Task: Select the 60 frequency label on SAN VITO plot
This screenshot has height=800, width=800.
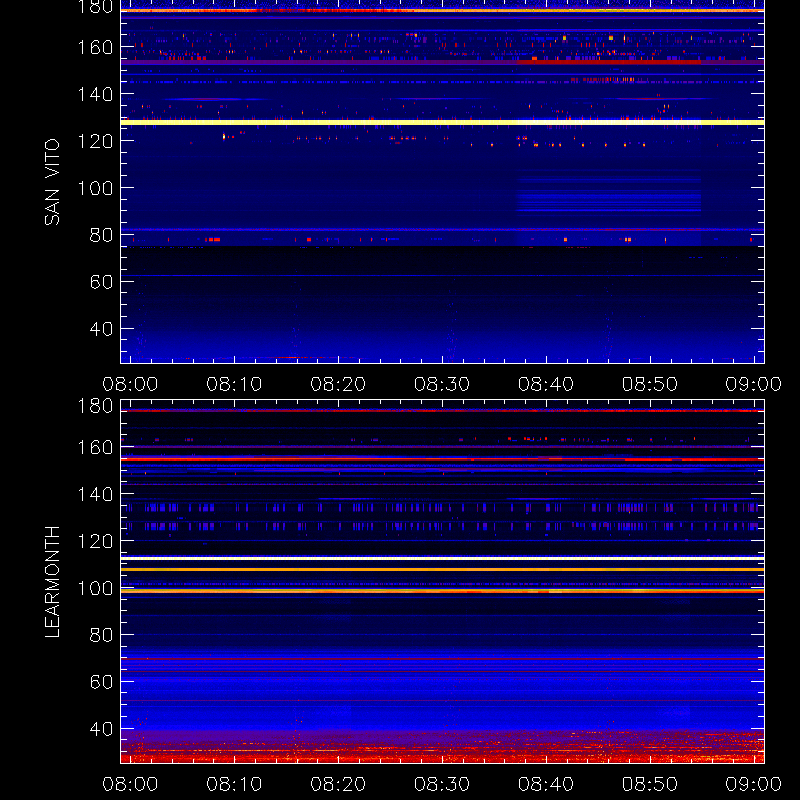Action: point(101,282)
